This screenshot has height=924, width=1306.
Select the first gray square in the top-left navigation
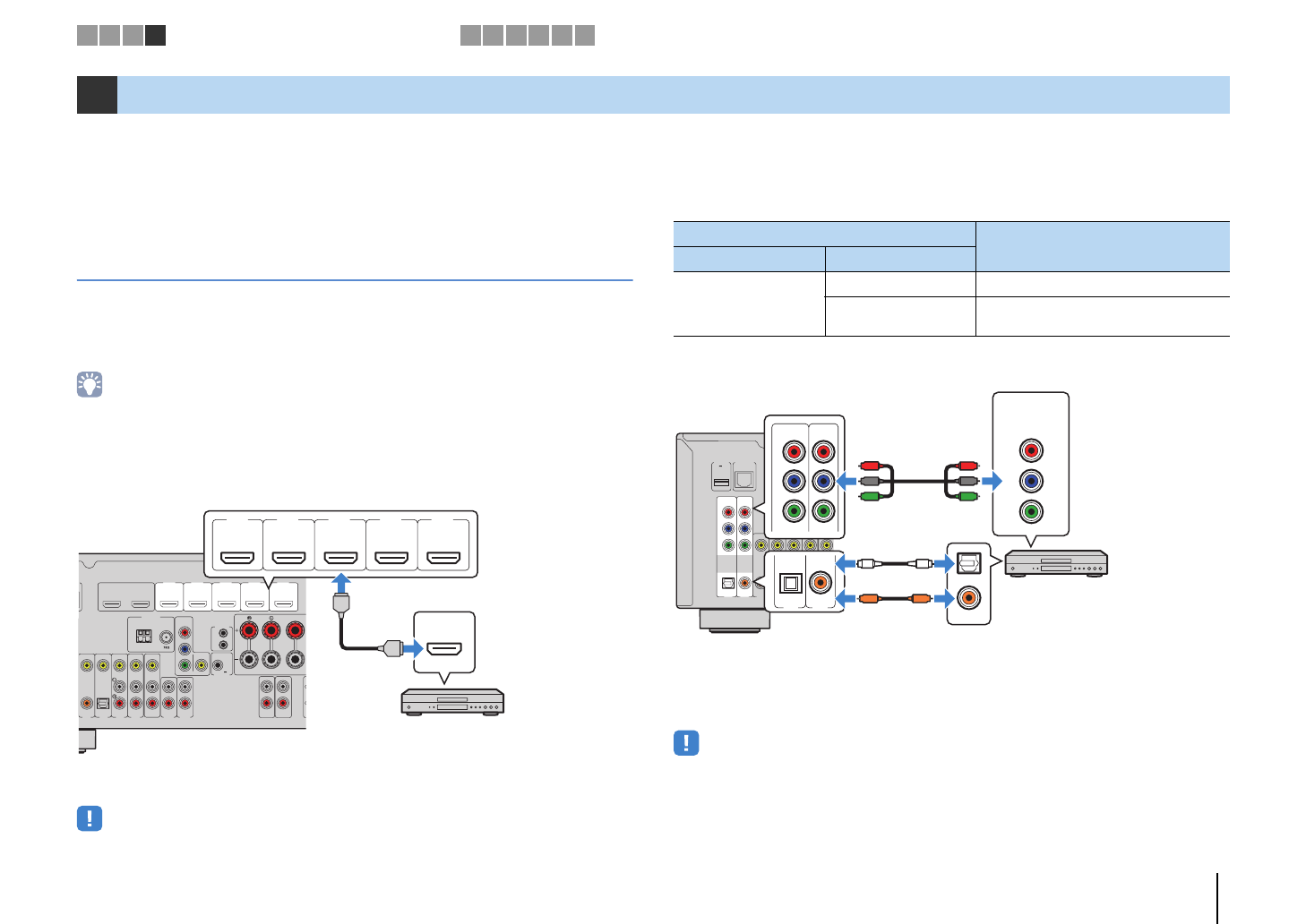pos(87,36)
